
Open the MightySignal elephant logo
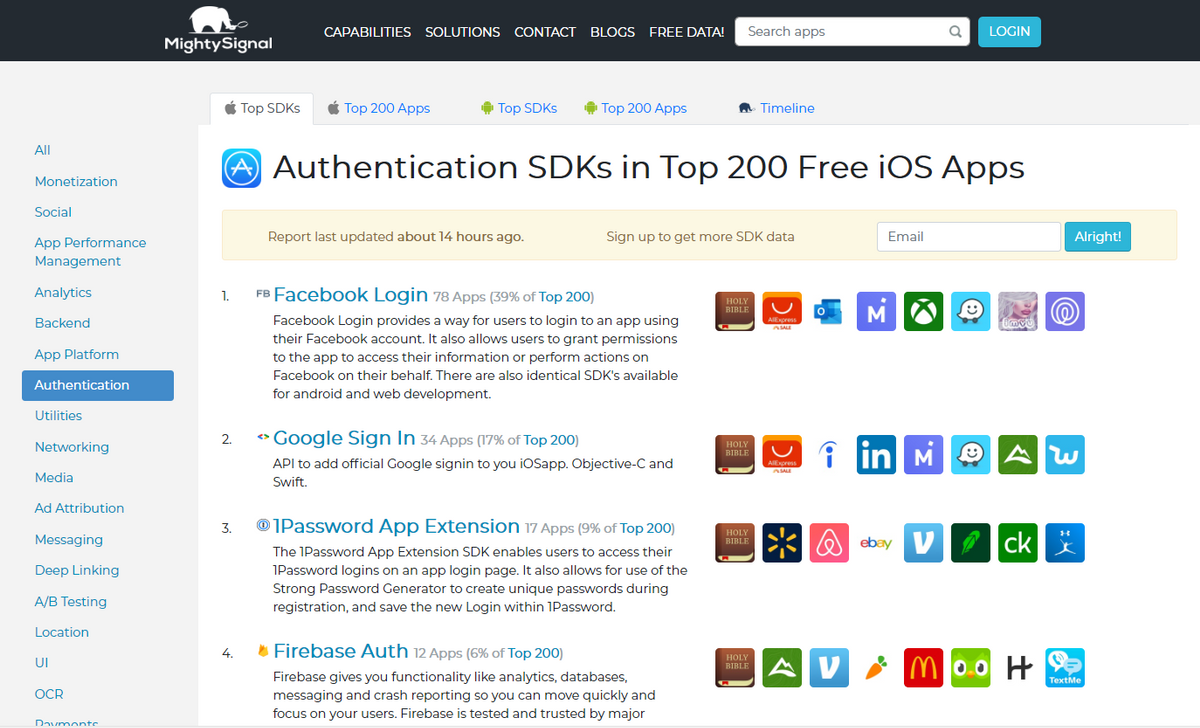pyautogui.click(x=218, y=30)
